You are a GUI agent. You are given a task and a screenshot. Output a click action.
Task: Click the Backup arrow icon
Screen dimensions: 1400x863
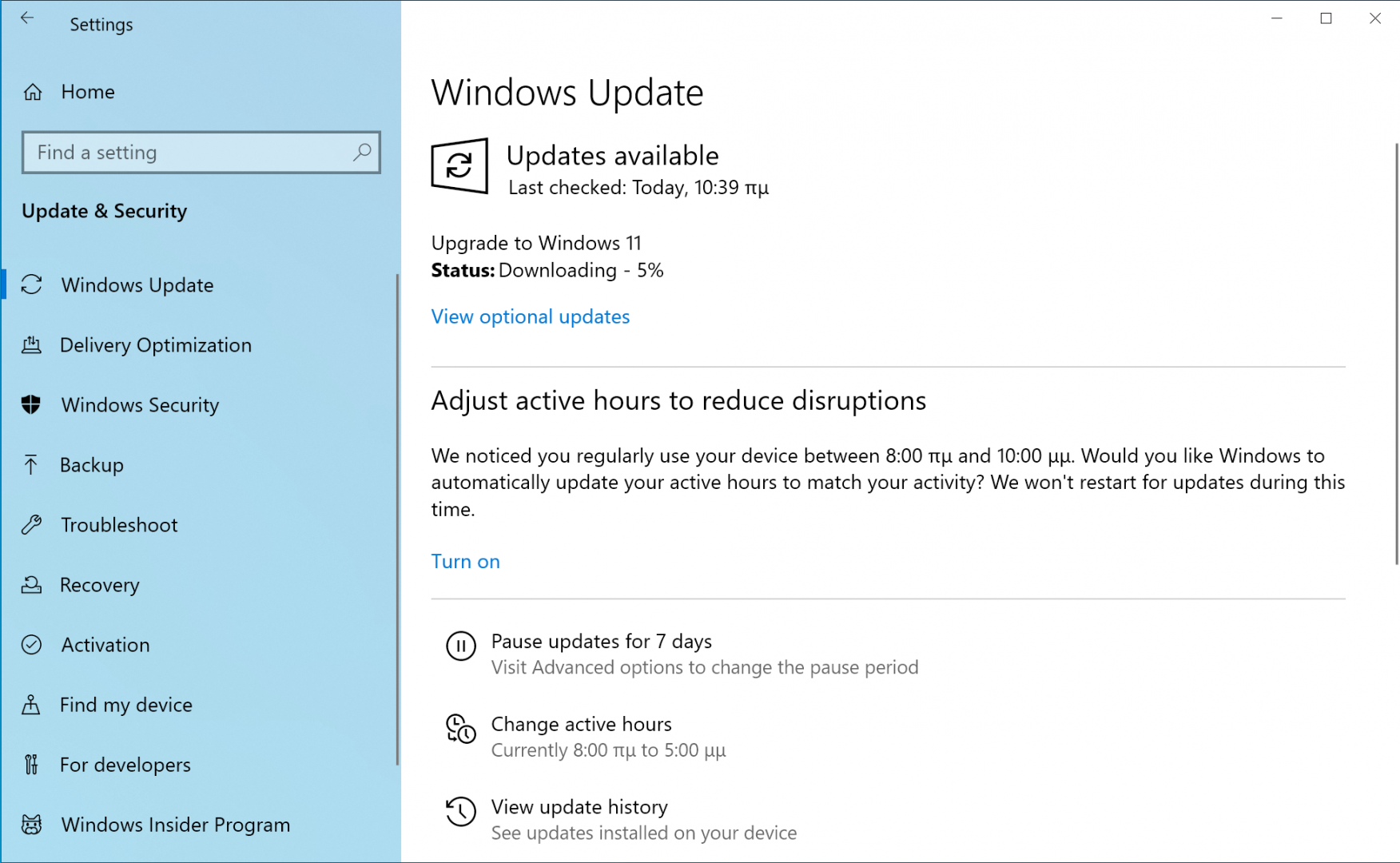click(x=30, y=464)
